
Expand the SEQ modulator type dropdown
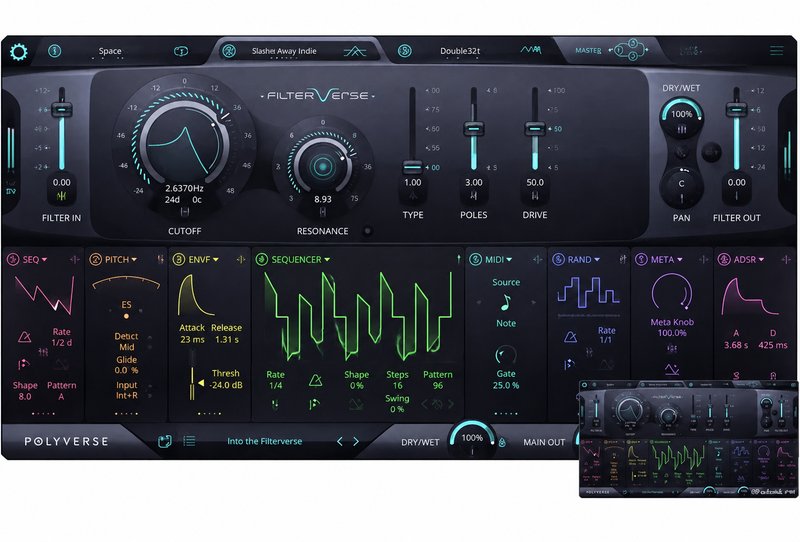tap(44, 260)
